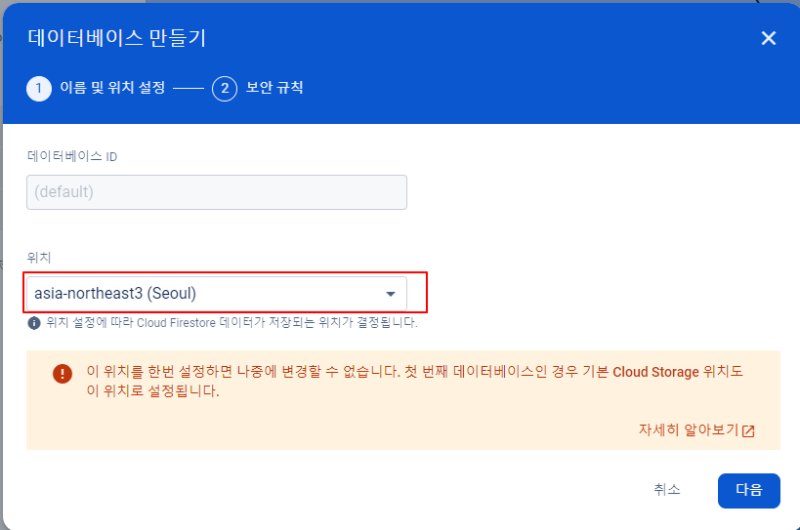Click the step 2 circle indicator
This screenshot has height=530, width=800.
pyautogui.click(x=224, y=89)
